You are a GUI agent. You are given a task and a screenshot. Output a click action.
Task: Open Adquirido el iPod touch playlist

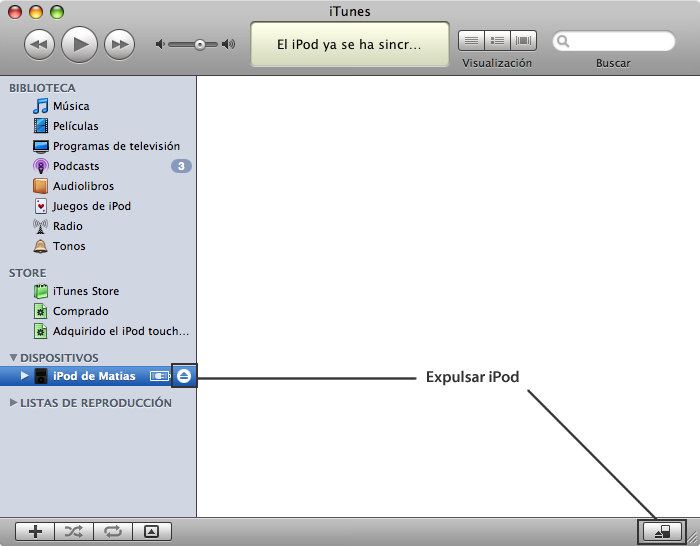pyautogui.click(x=111, y=331)
